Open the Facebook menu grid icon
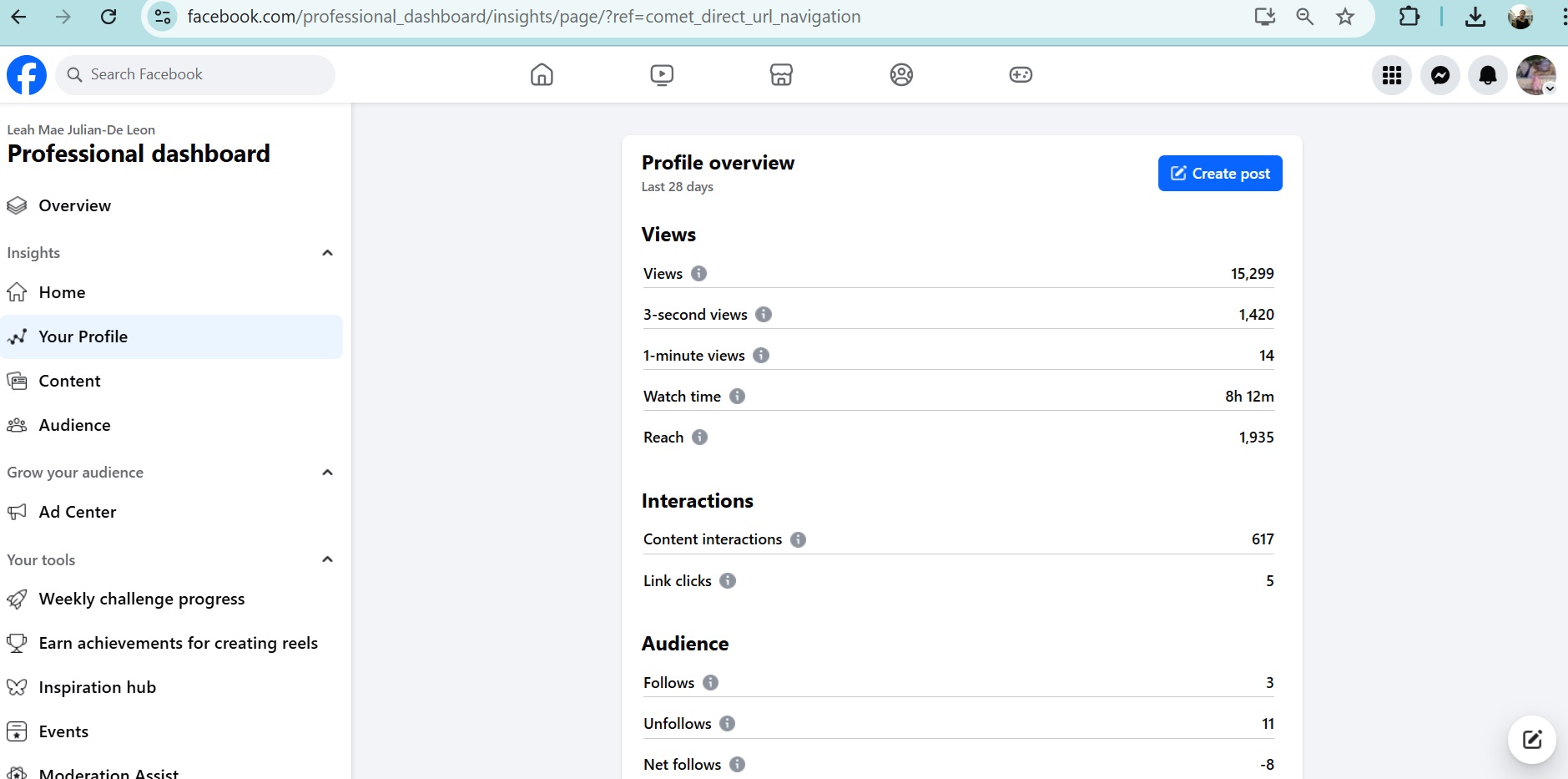The width and height of the screenshot is (1568, 779). tap(1391, 75)
